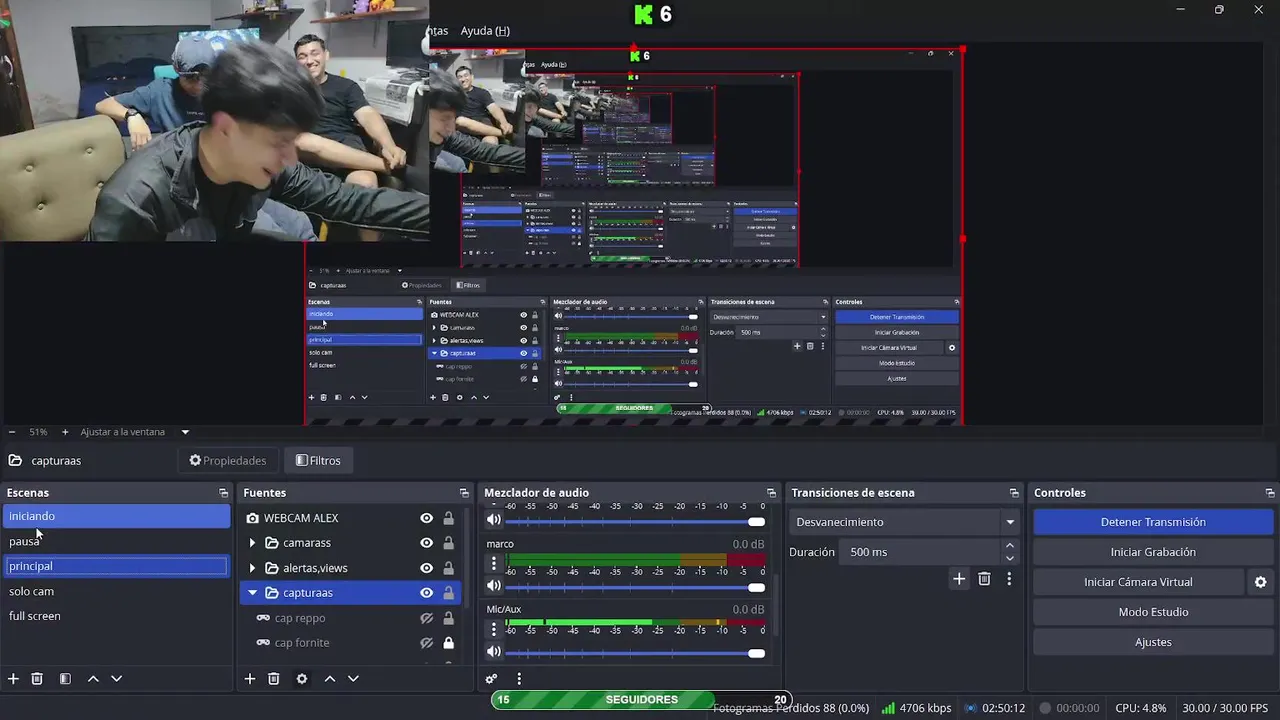Mute the marco audio channel
Screen dimensions: 1280x720
493,585
